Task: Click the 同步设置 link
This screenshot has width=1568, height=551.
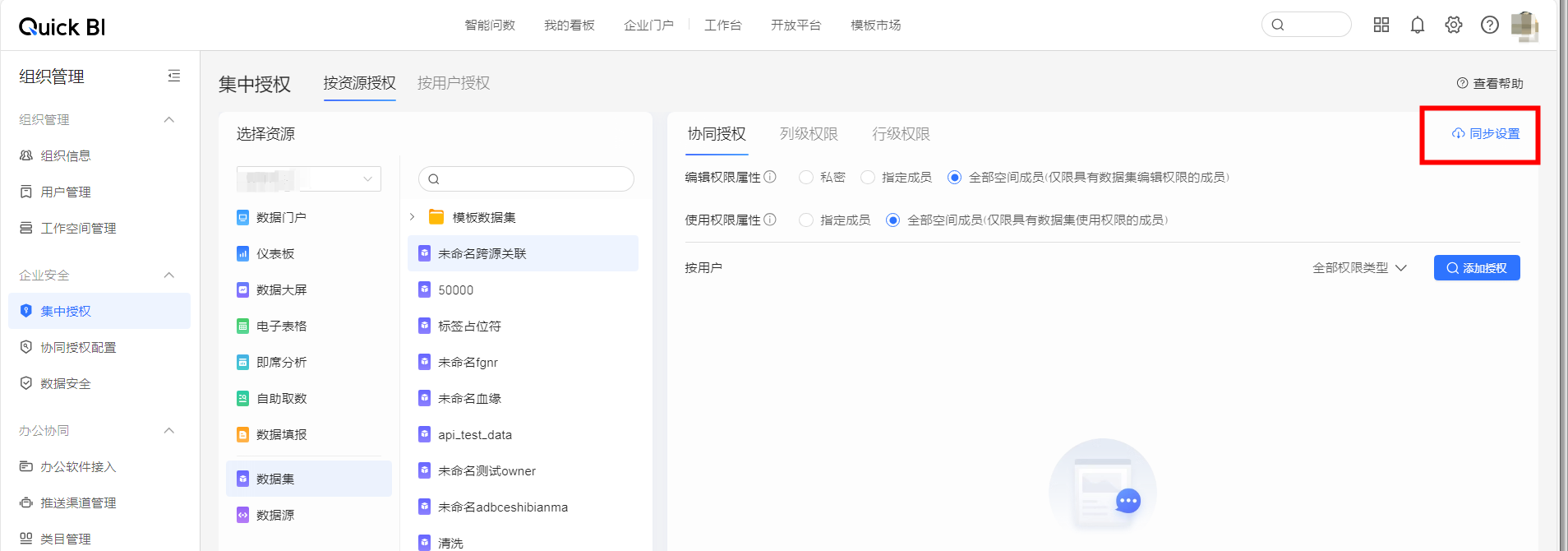Action: 1486,134
